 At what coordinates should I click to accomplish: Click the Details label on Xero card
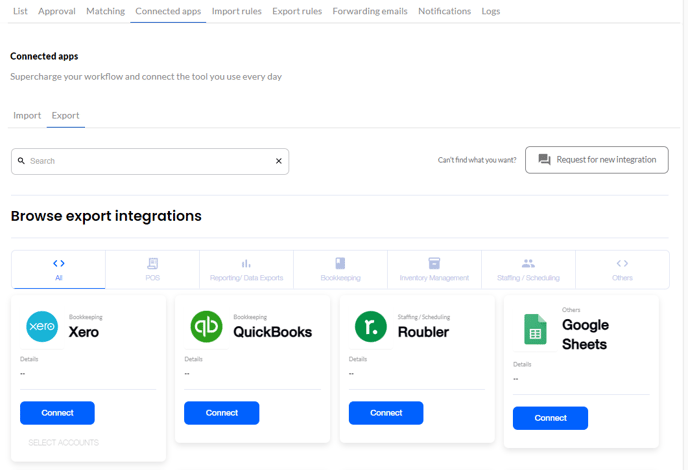29,359
